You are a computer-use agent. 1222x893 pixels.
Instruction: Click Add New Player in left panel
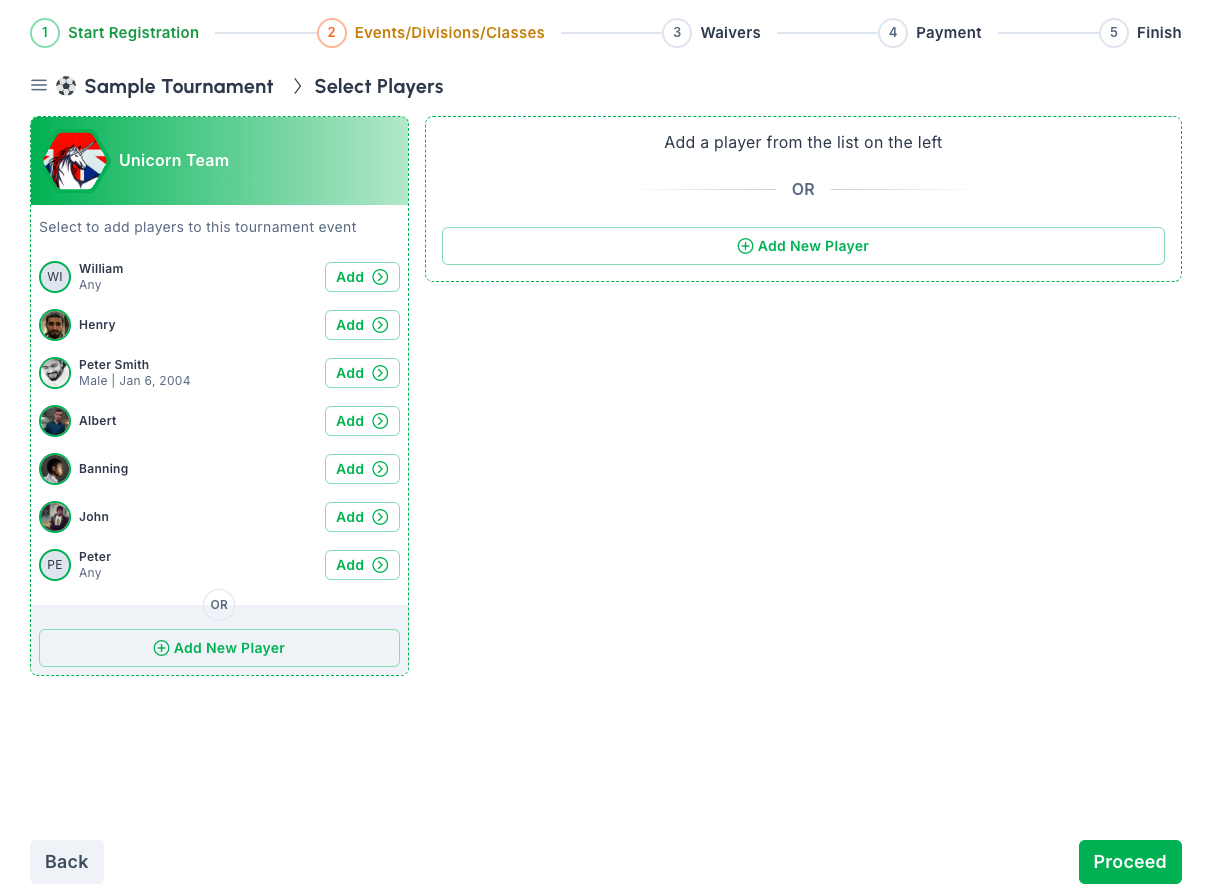coord(219,648)
